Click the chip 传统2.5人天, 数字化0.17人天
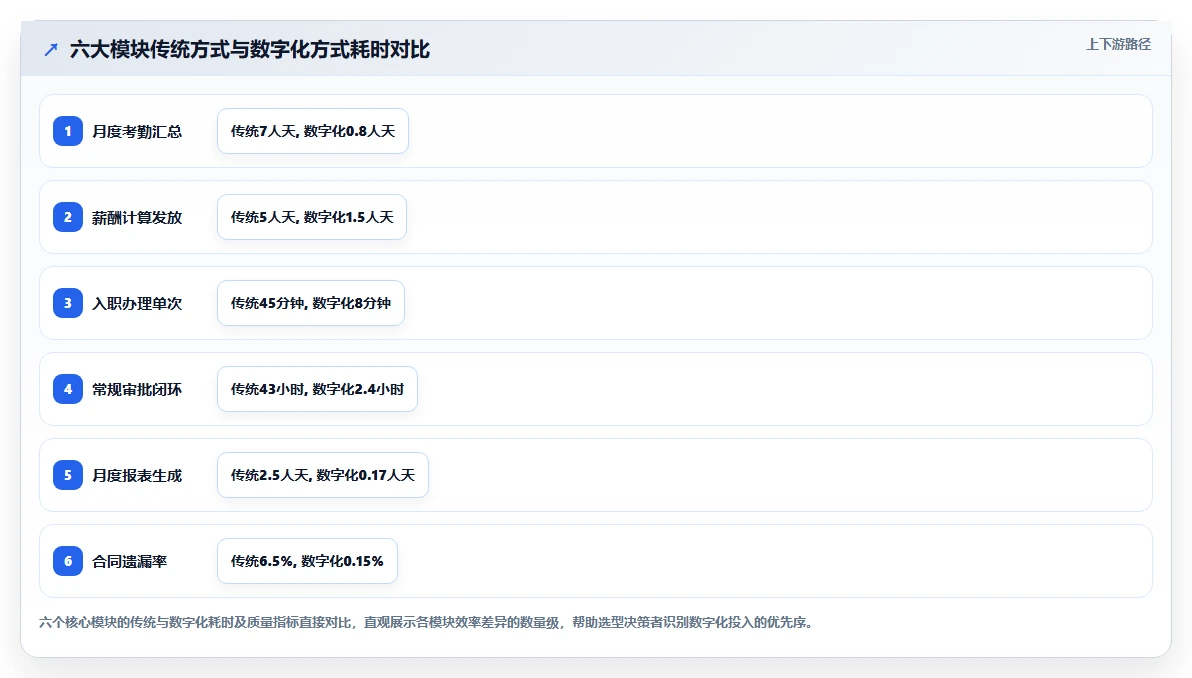 pos(323,474)
